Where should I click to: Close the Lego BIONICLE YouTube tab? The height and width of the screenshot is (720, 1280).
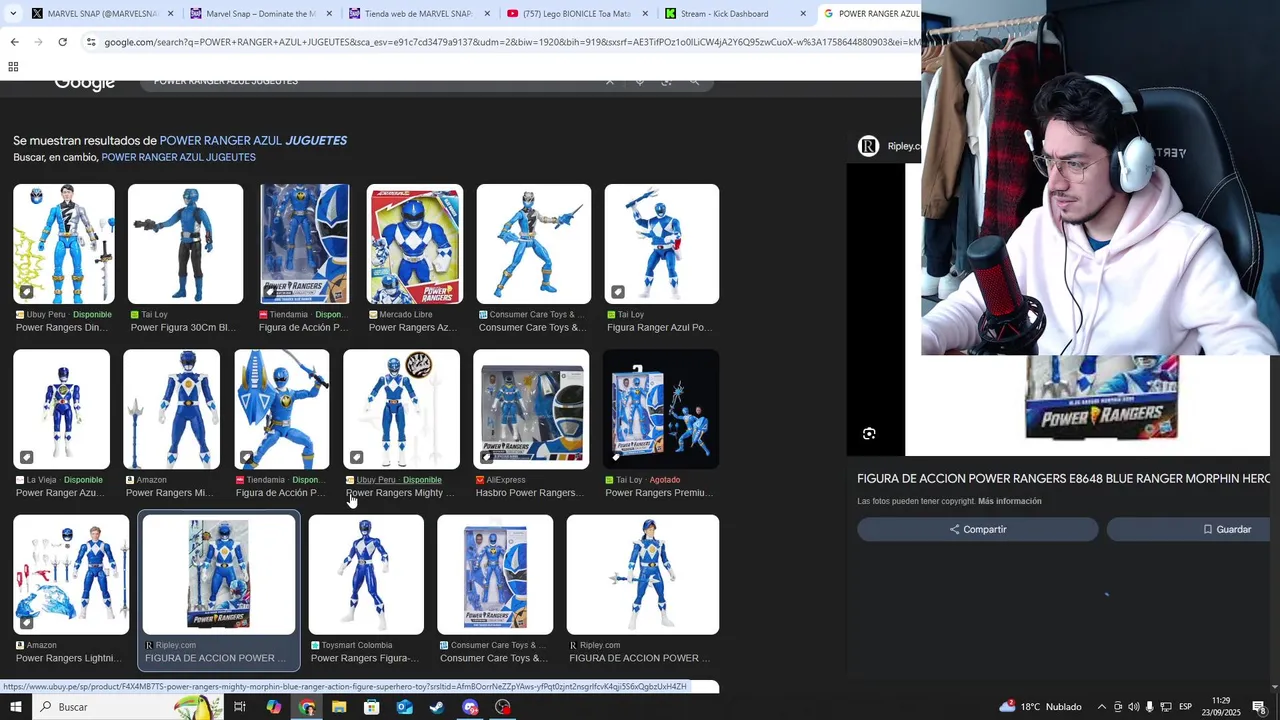coord(644,14)
